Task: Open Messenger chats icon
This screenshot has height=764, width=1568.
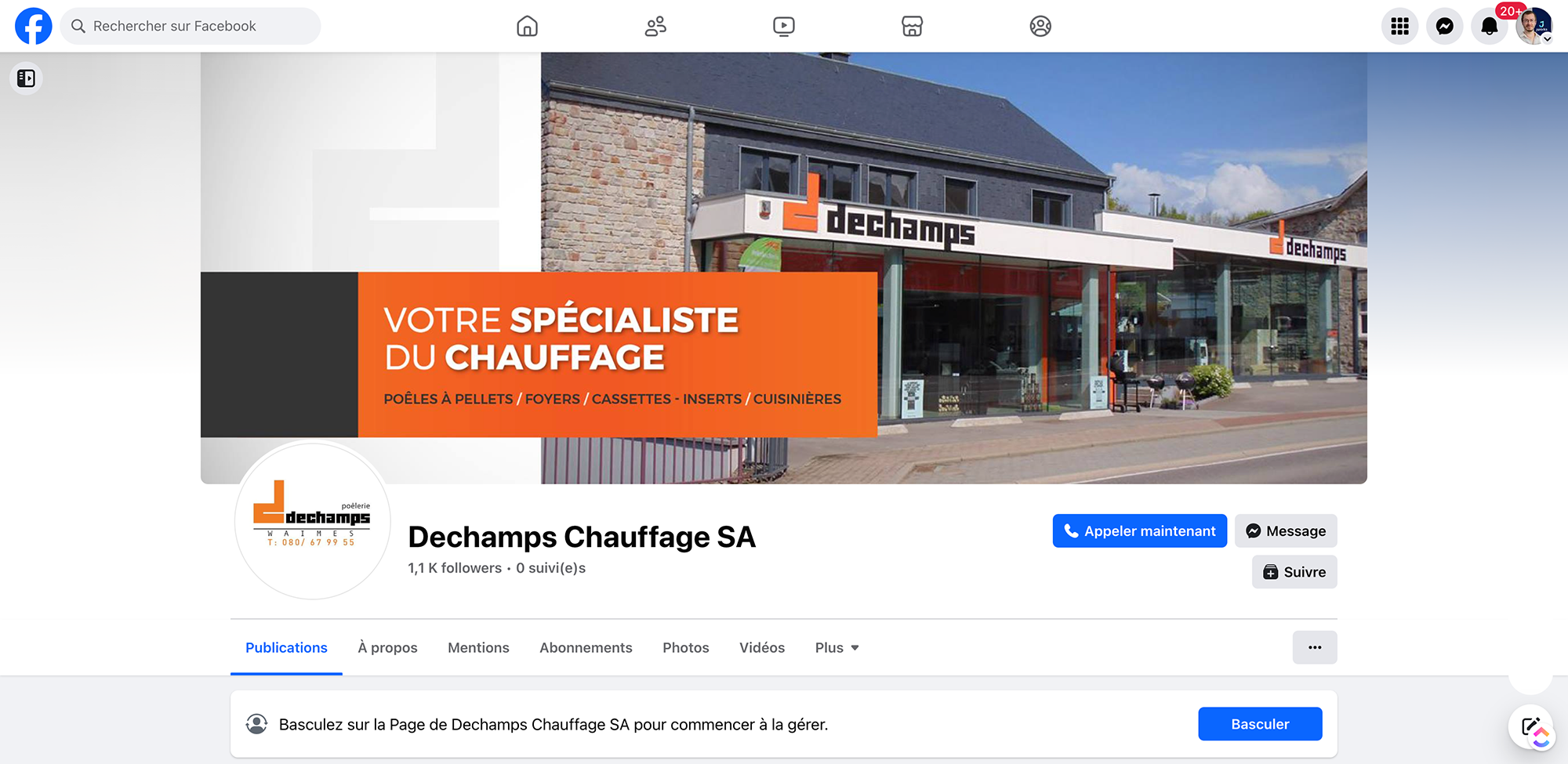Action: pyautogui.click(x=1445, y=26)
